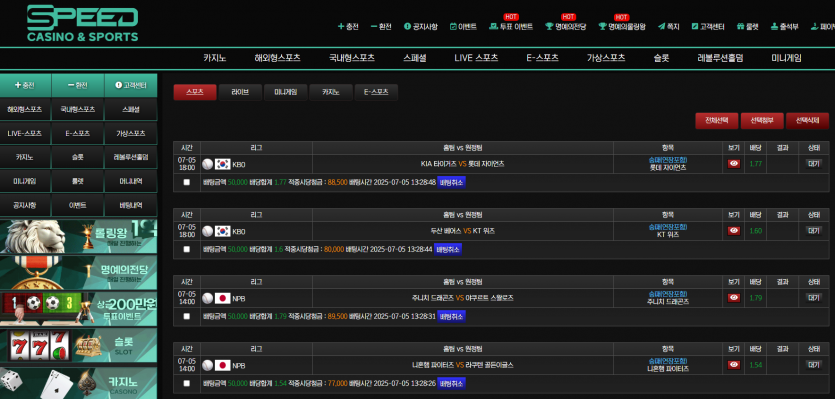Open 베팅내역 in the sidebar grid
This screenshot has width=835, height=399.
[131, 205]
